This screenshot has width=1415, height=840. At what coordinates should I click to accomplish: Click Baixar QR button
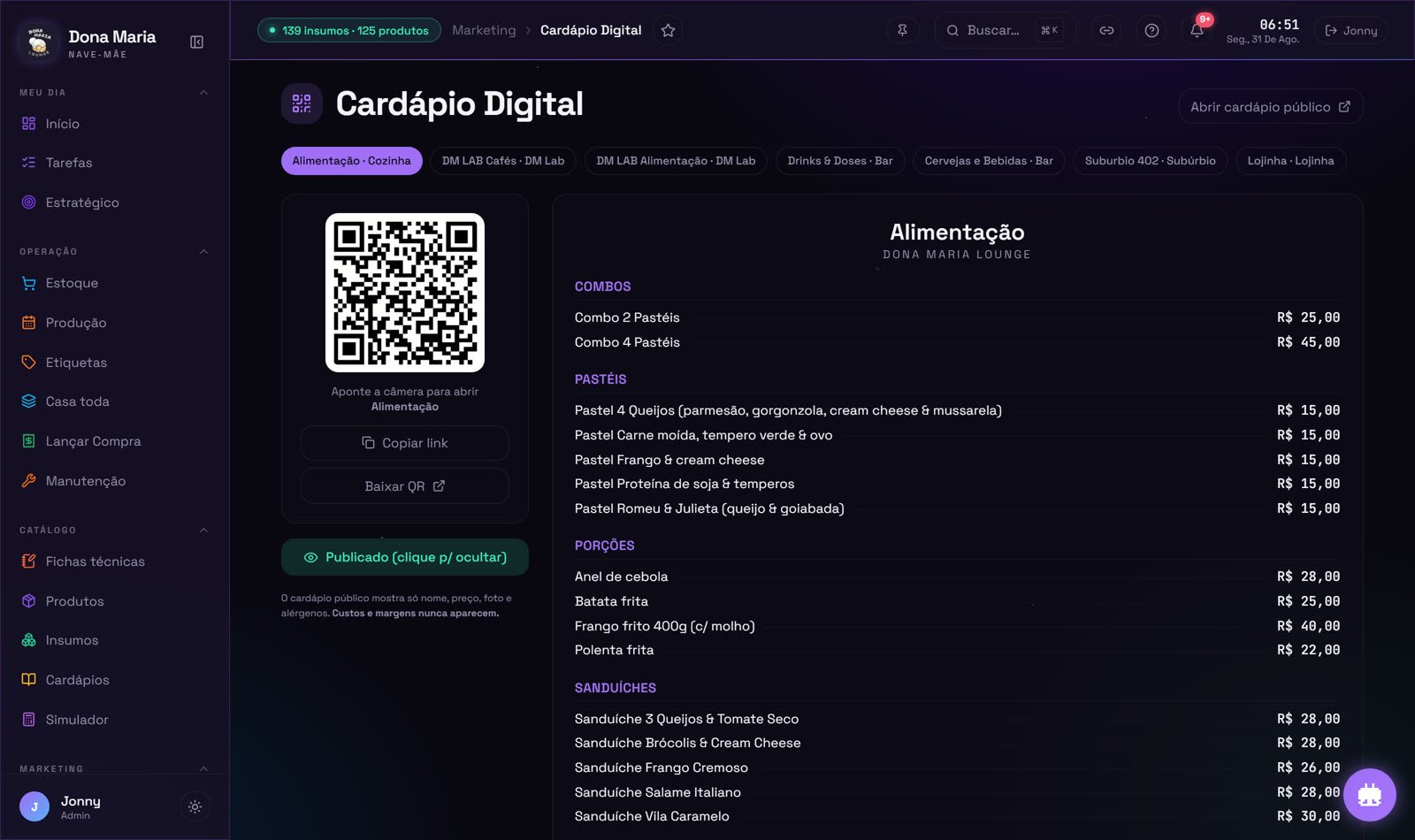[405, 486]
